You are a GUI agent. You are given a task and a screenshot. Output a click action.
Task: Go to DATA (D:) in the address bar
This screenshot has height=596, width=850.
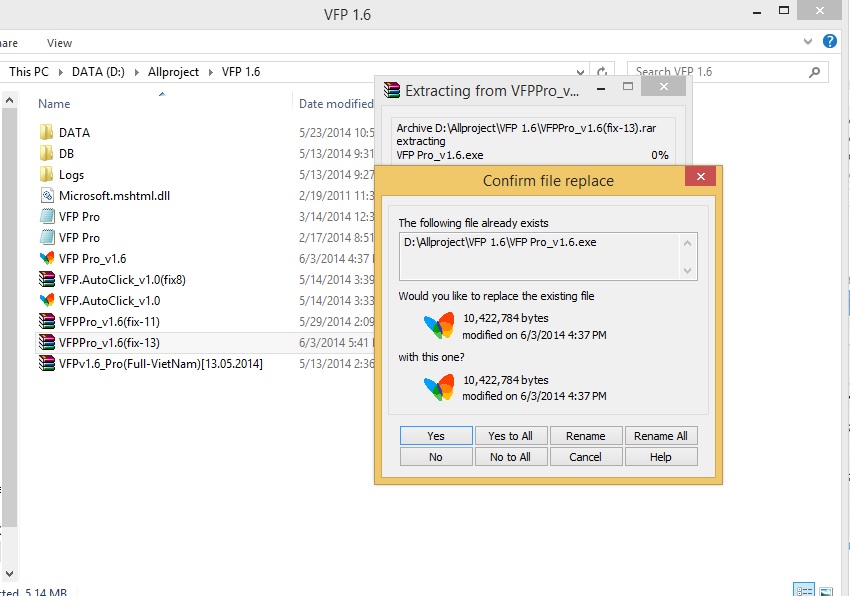point(98,72)
